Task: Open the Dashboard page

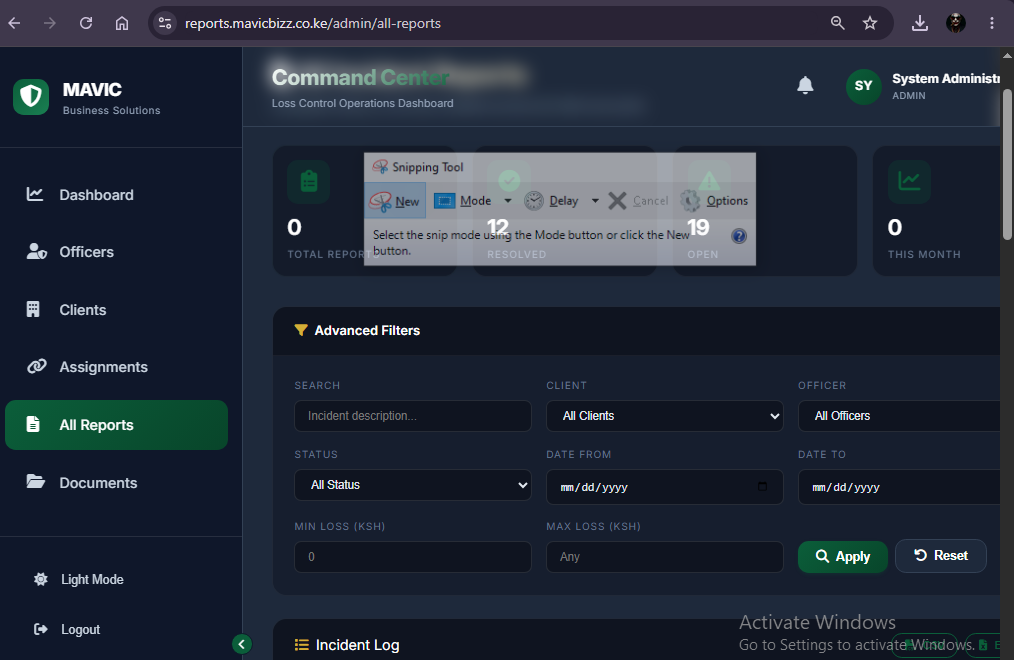Action: [116, 195]
